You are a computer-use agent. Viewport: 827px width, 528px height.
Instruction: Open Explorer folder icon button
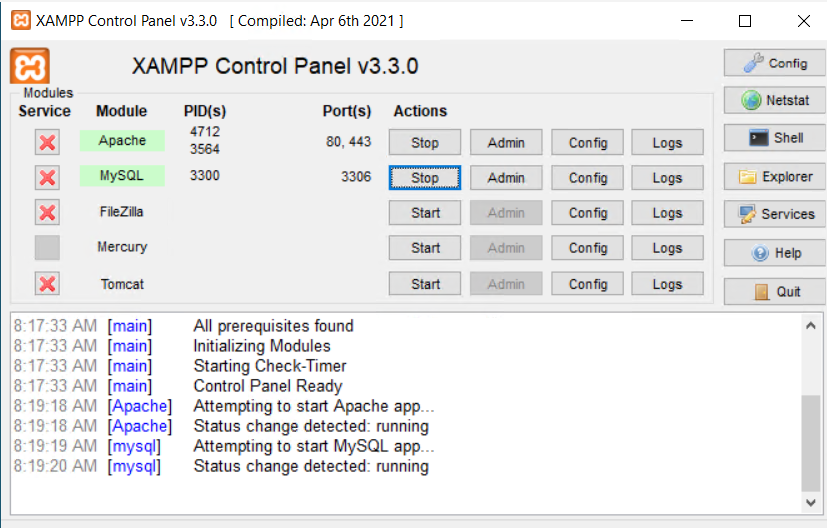point(774,177)
